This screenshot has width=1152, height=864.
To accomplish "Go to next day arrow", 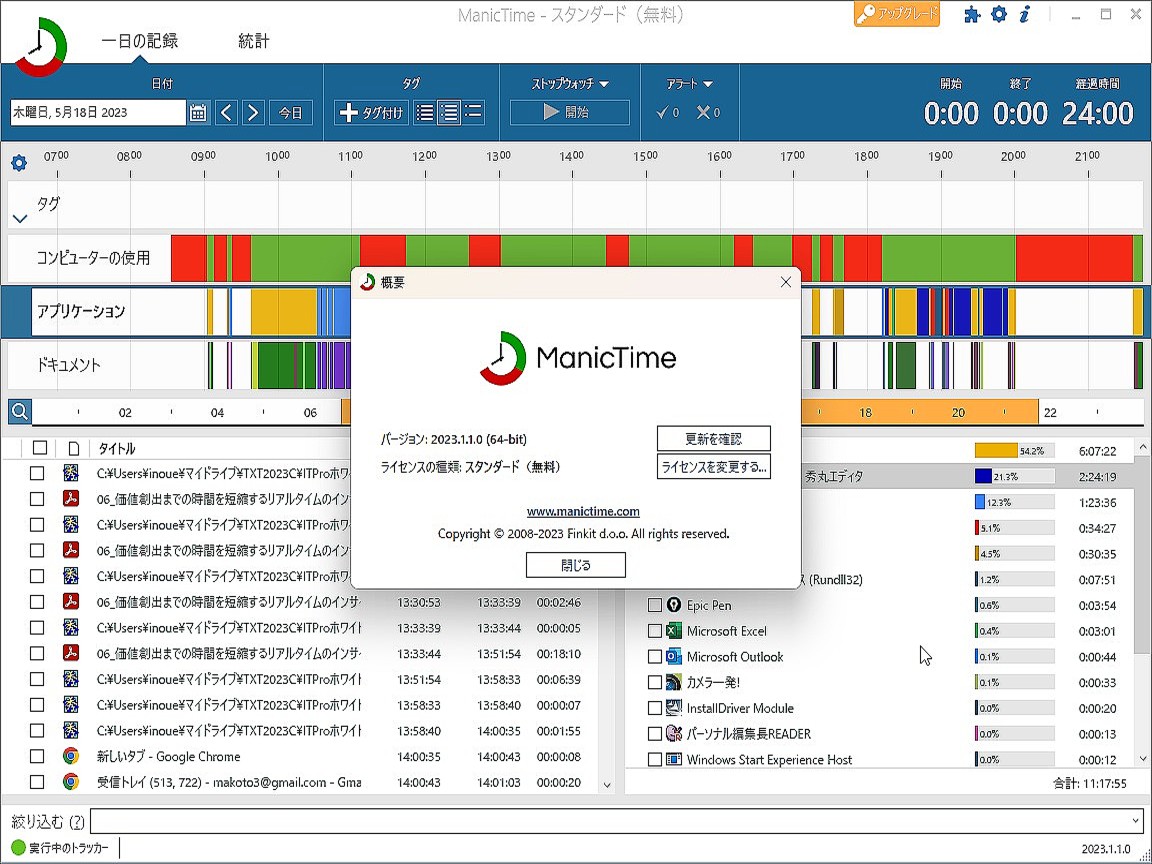I will click(254, 113).
